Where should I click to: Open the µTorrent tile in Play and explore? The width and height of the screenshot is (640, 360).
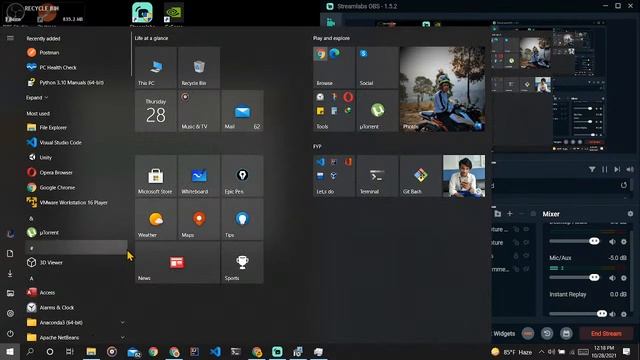click(x=377, y=111)
